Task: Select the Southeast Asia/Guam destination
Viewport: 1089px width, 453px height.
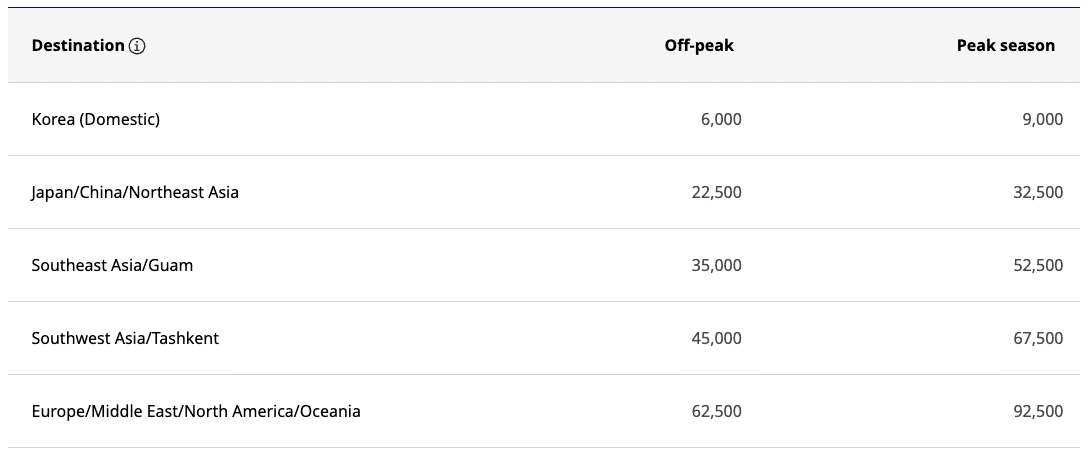Action: pyautogui.click(x=112, y=265)
